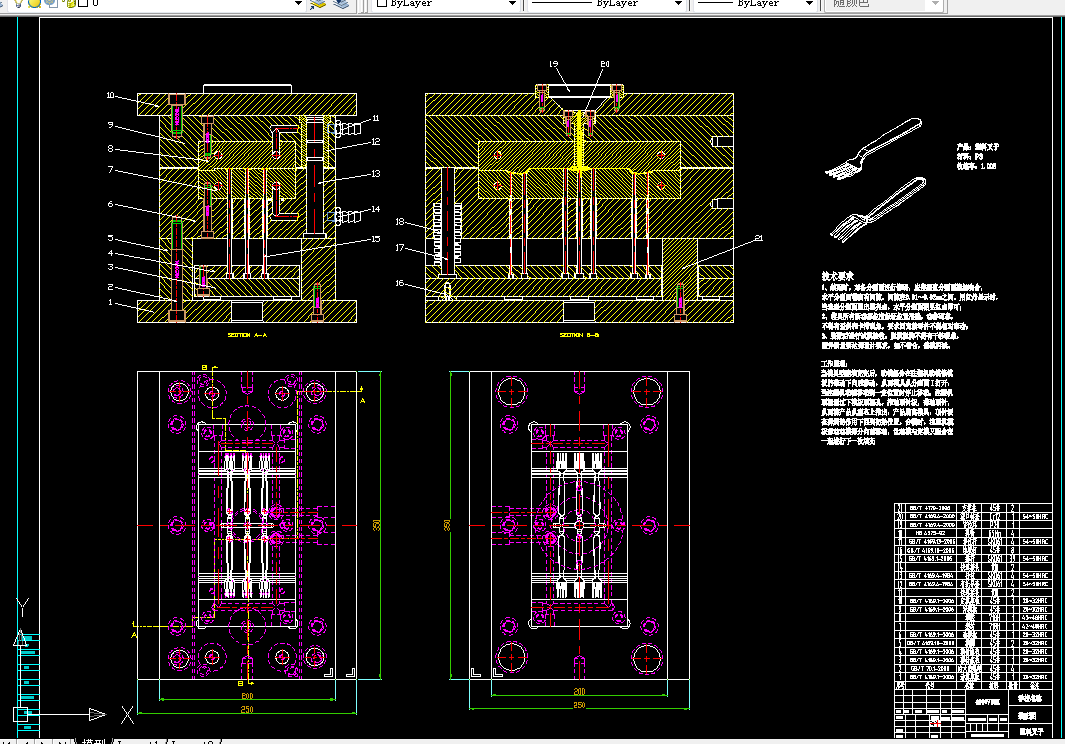Select callout number 4 in section A-A

110,253
